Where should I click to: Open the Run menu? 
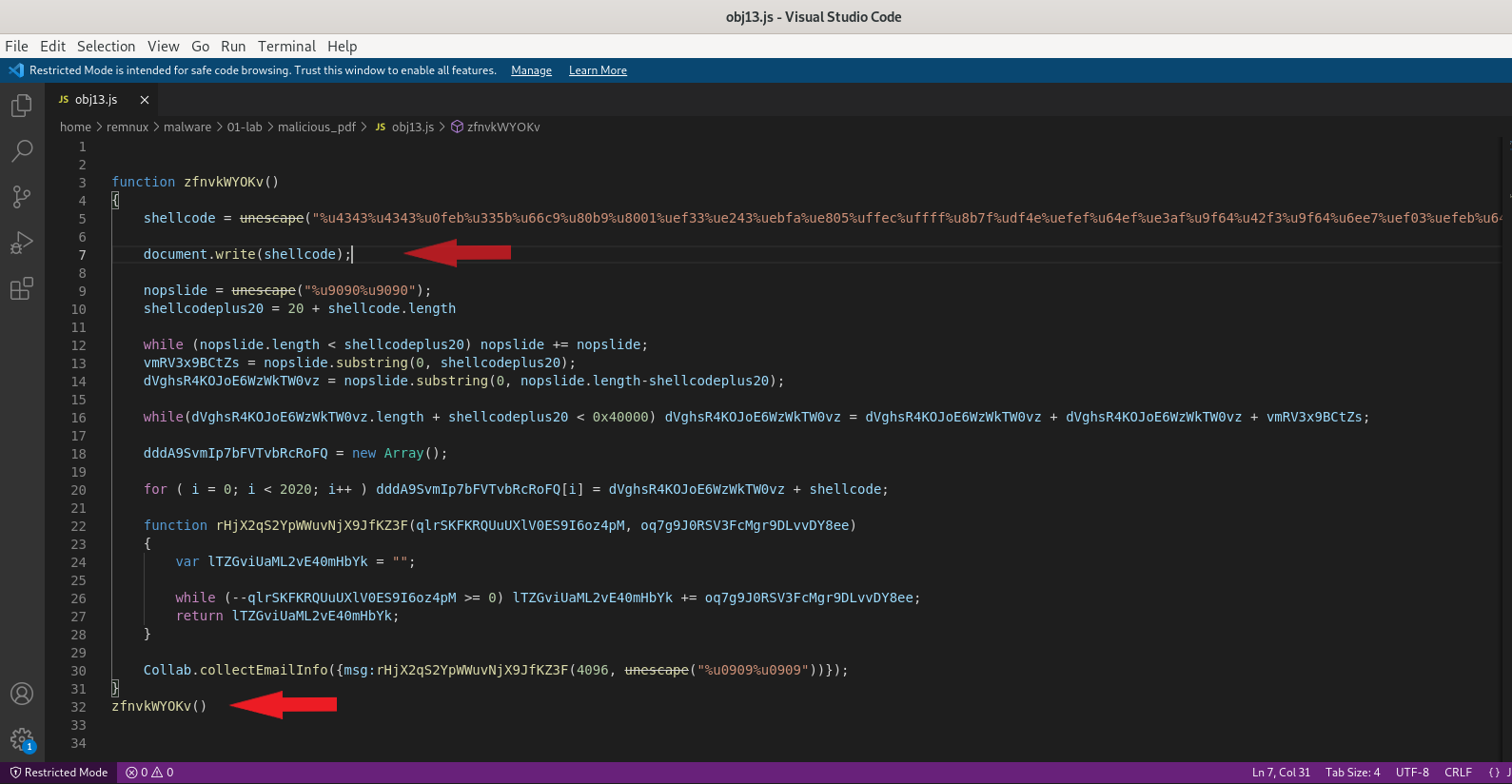233,46
